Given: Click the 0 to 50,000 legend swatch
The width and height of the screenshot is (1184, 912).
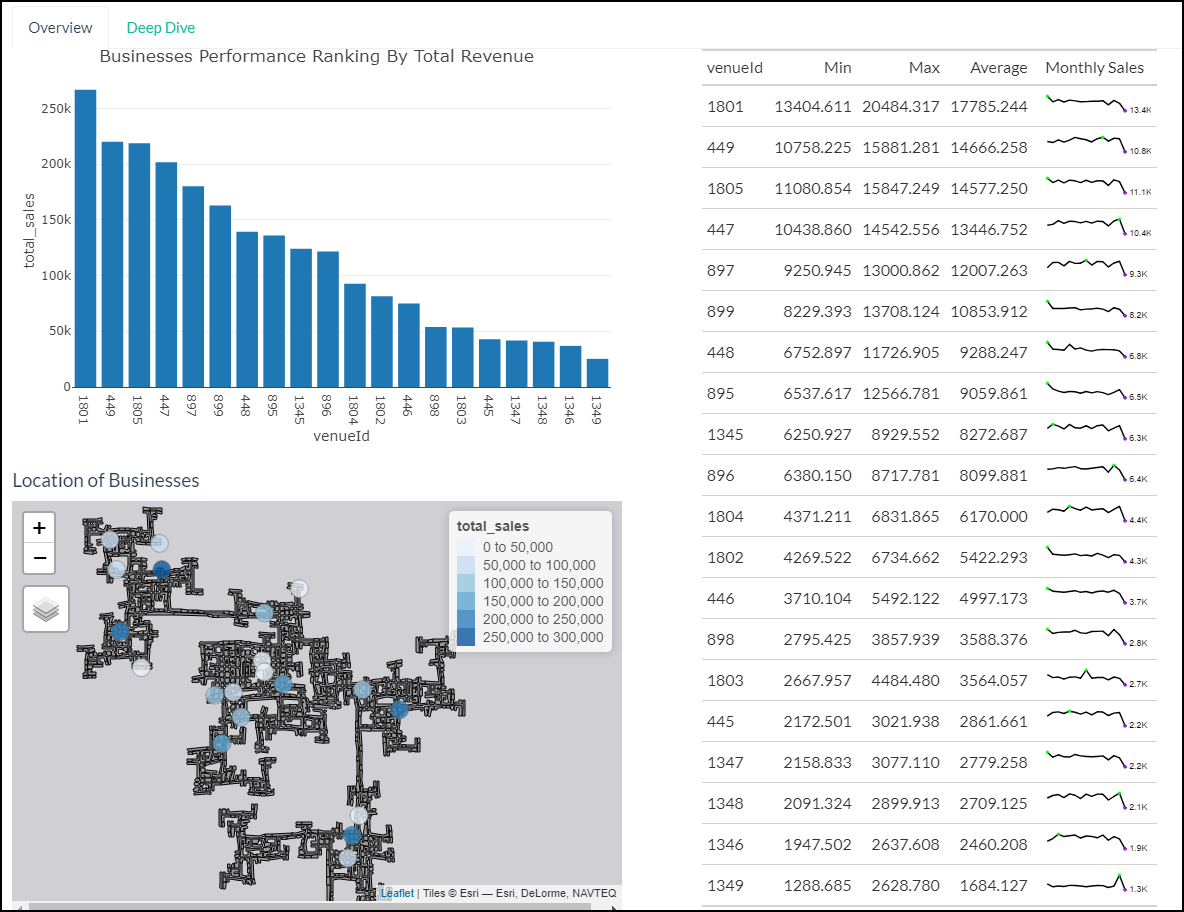Looking at the screenshot, I should coord(467,547).
